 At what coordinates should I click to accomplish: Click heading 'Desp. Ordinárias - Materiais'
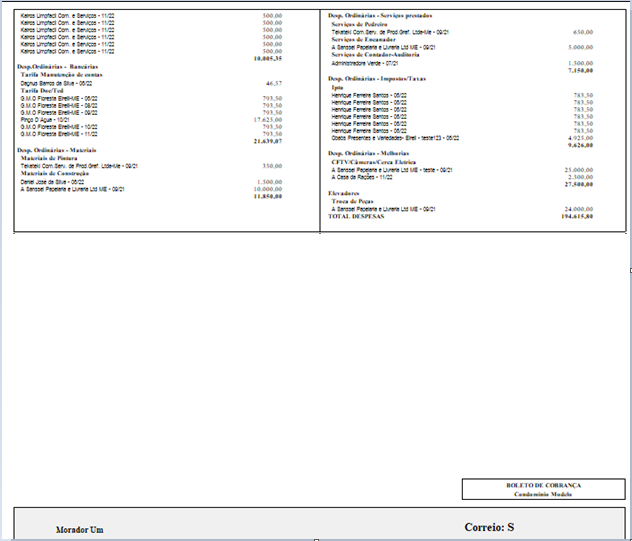56,150
